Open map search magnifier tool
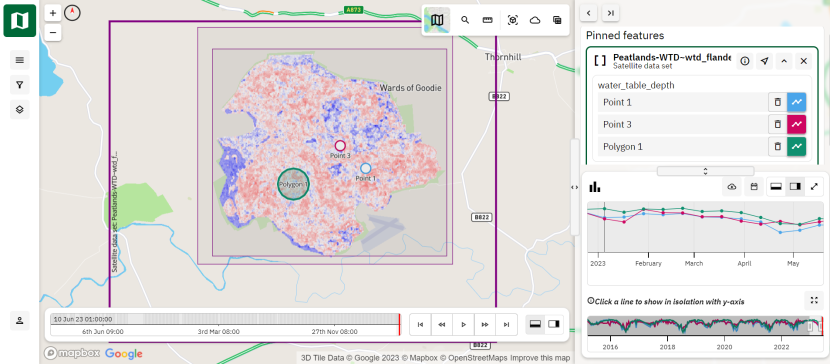Image resolution: width=830 pixels, height=364 pixels. tap(465, 20)
